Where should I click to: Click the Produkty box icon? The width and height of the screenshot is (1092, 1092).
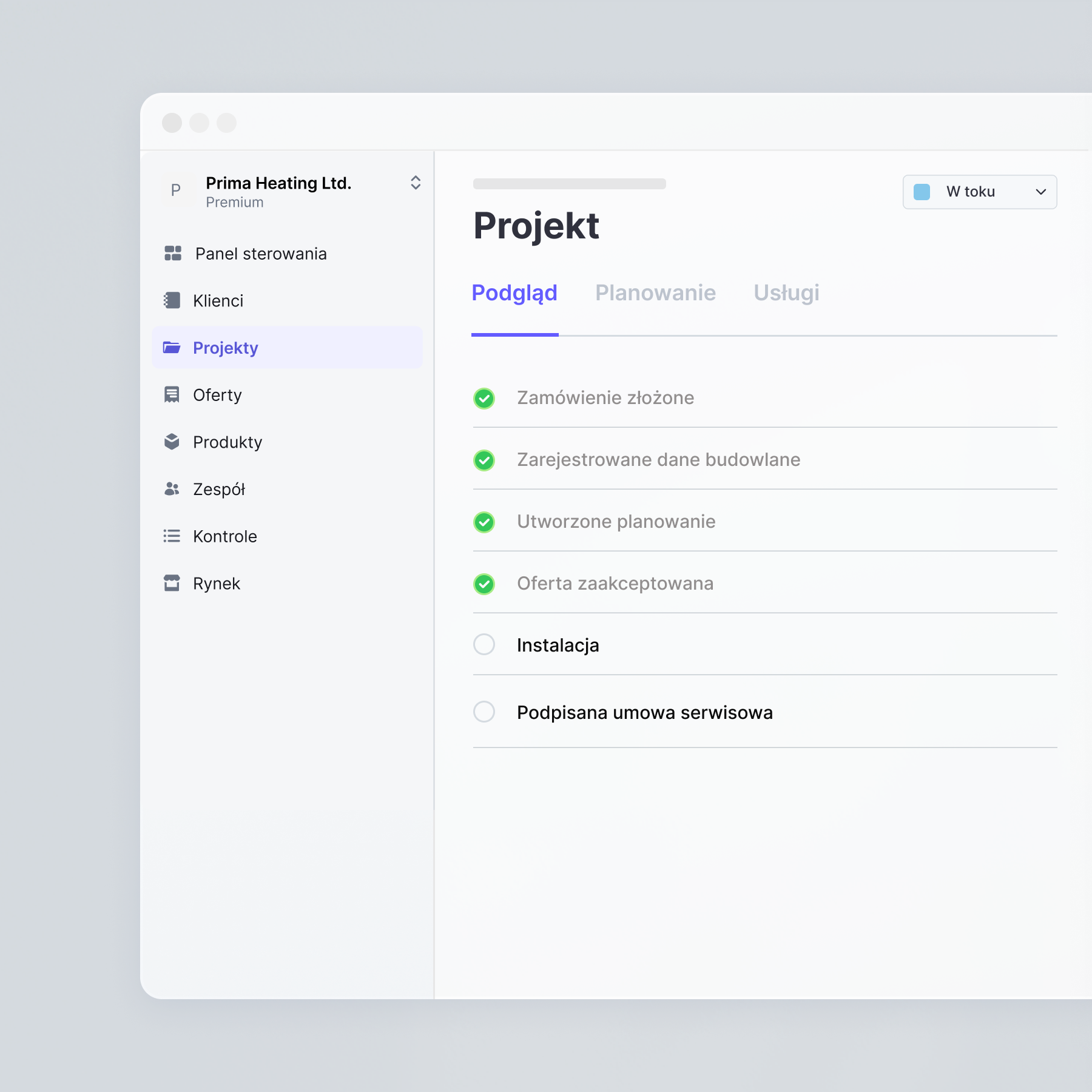click(172, 442)
